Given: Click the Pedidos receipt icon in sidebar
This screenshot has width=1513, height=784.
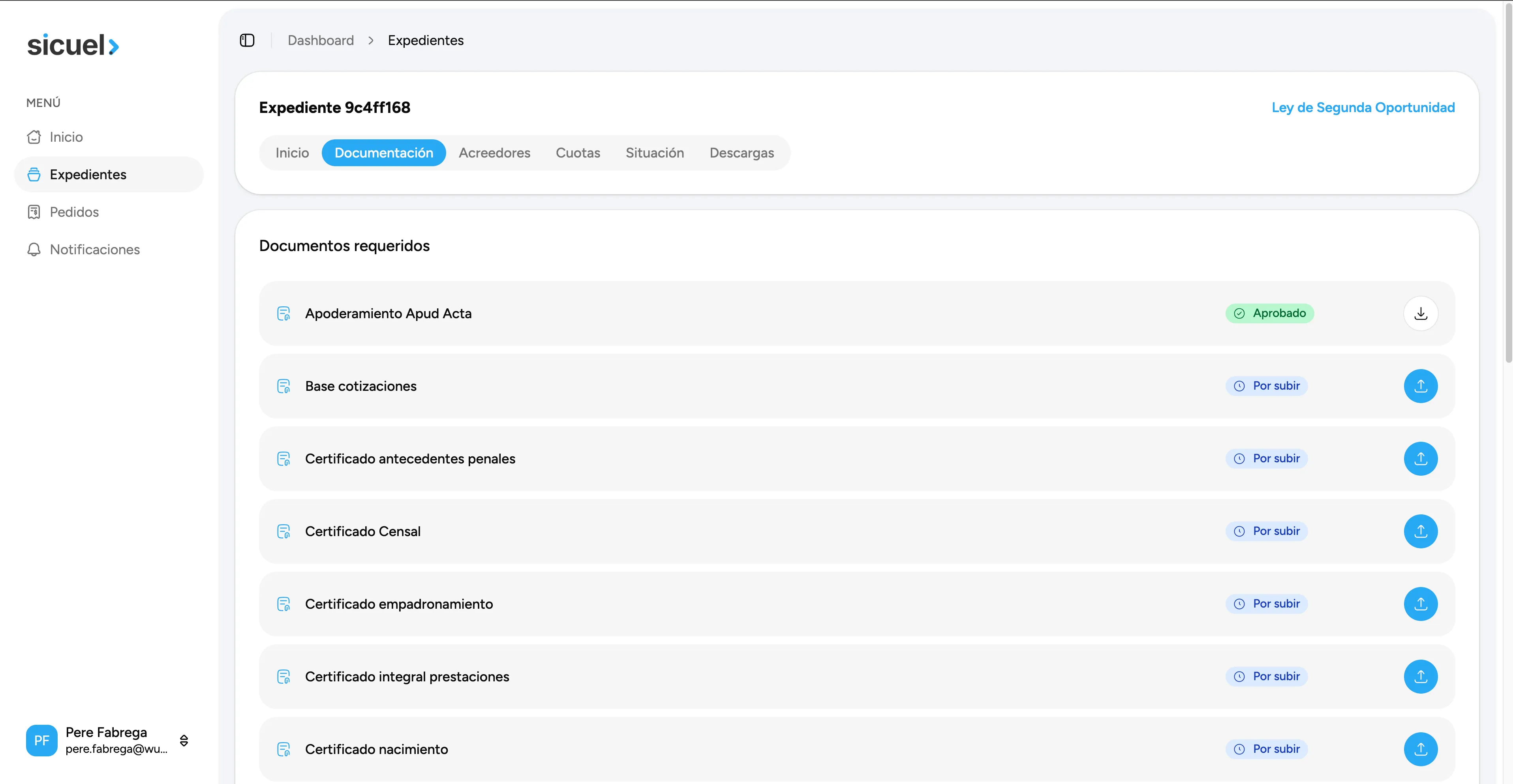Looking at the screenshot, I should 34,212.
